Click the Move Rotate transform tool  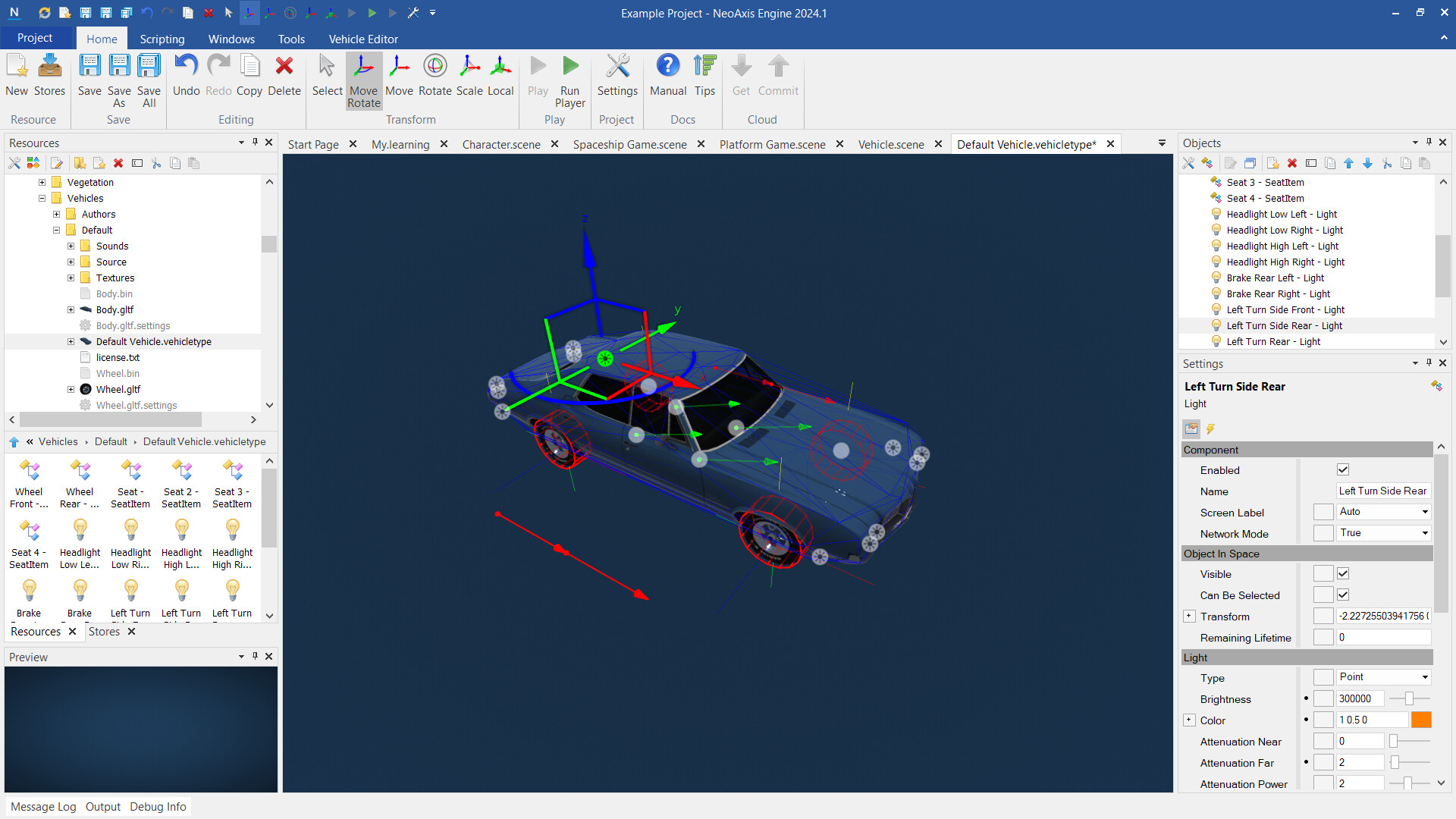(x=363, y=80)
